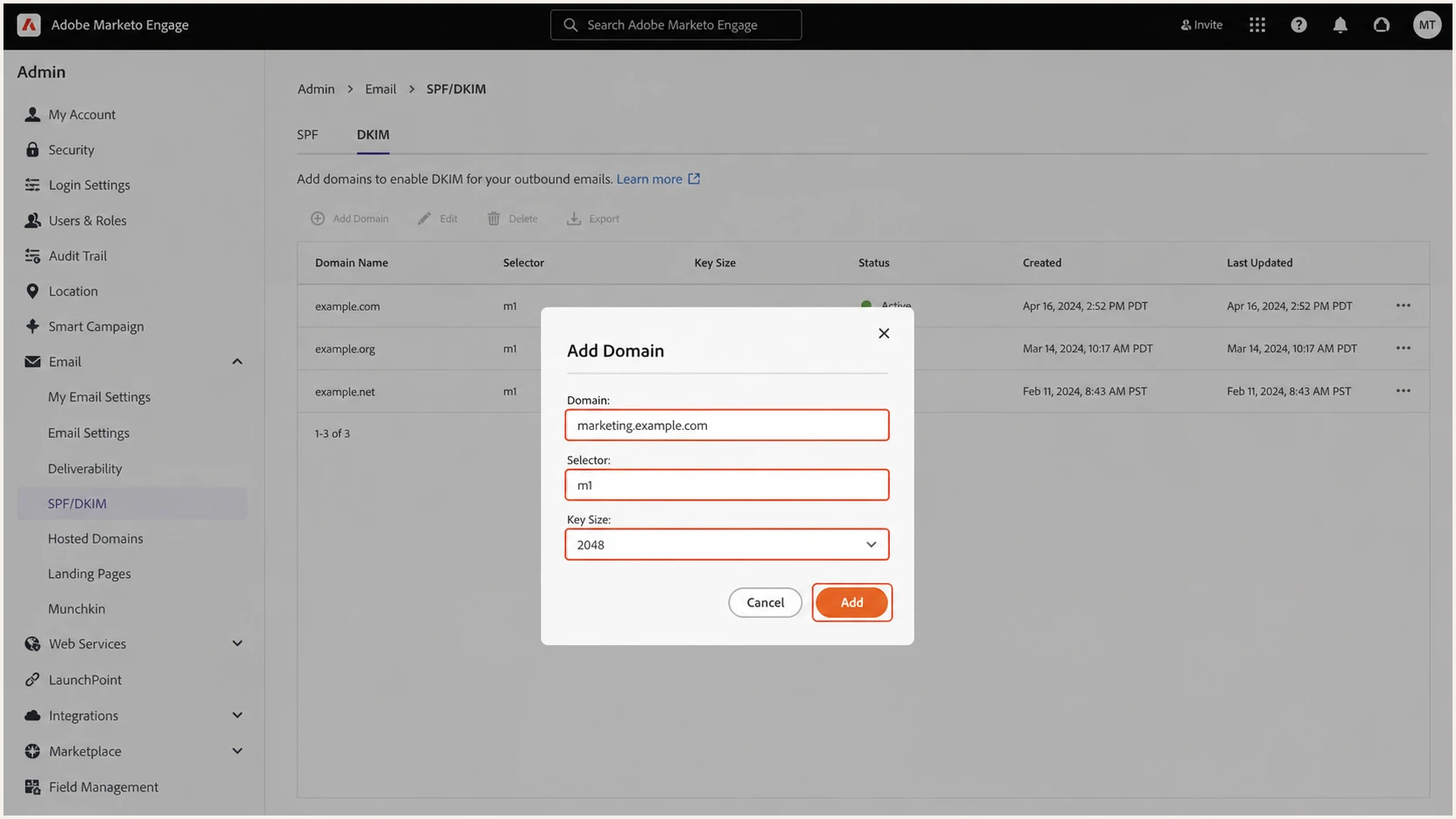Click the Email breadcrumb link
Viewport: 1456px width, 819px height.
point(381,89)
